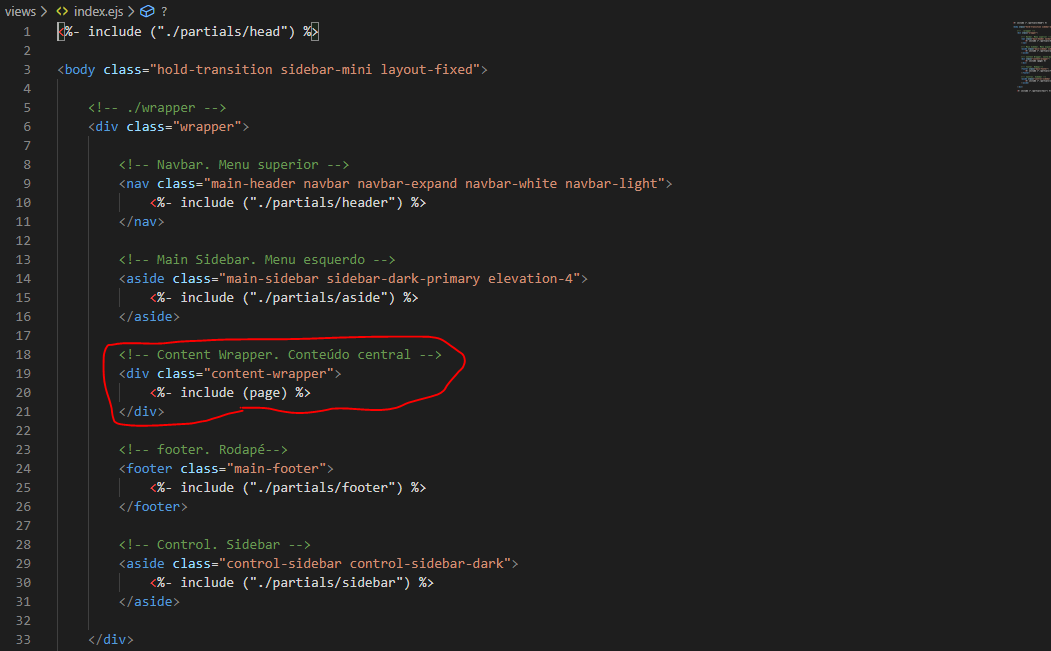Click the 'Control. Sidebar' comment
Image resolution: width=1051 pixels, height=651 pixels.
(214, 545)
